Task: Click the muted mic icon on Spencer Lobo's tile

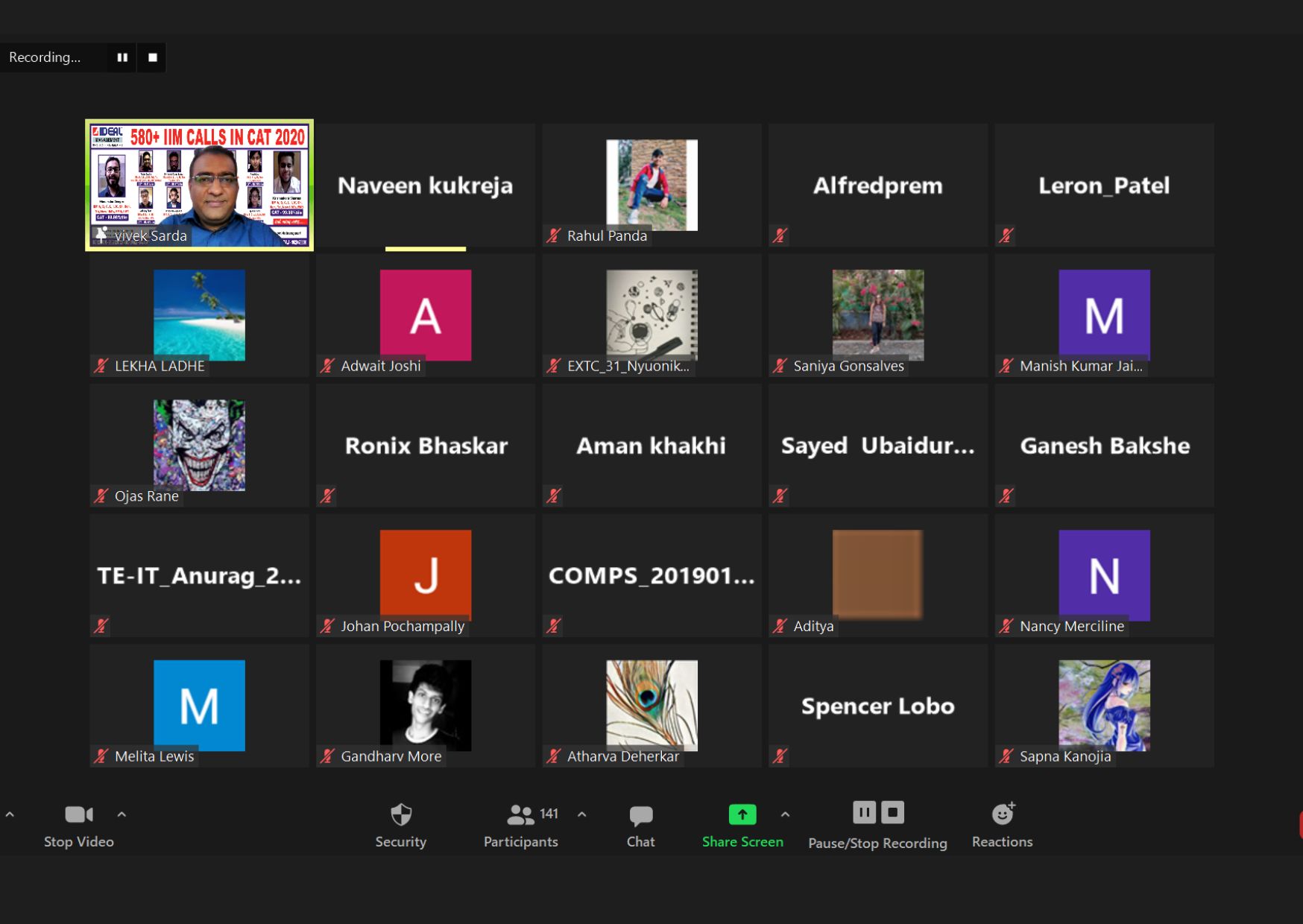Action: [x=780, y=757]
